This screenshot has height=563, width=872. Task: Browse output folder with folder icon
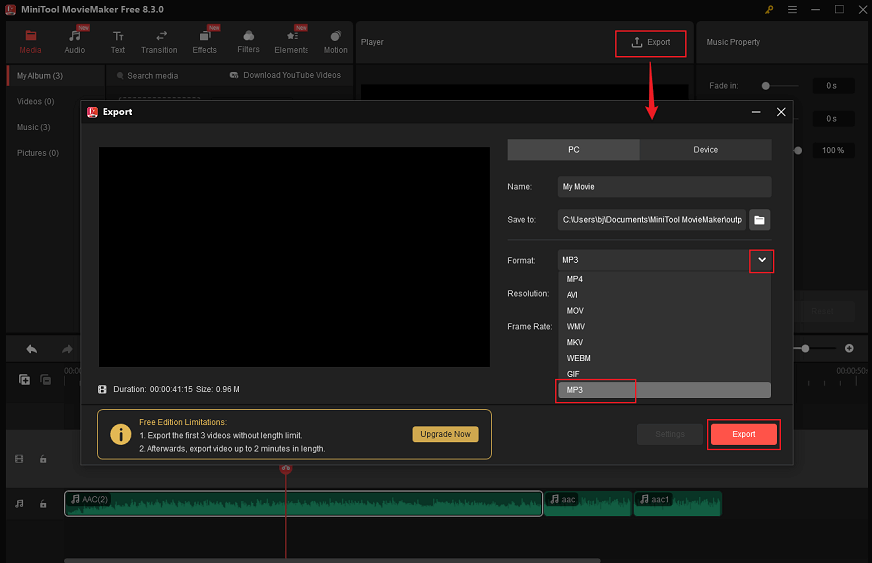[759, 220]
